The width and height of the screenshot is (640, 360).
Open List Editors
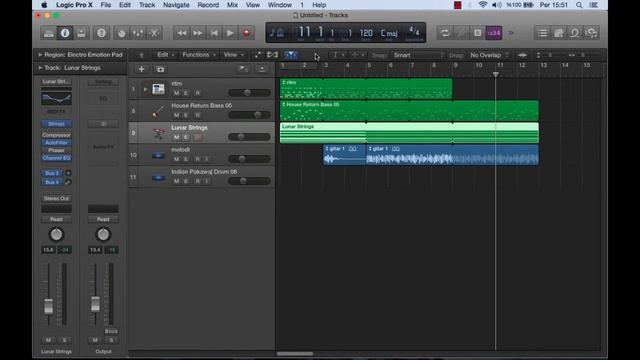coord(542,33)
